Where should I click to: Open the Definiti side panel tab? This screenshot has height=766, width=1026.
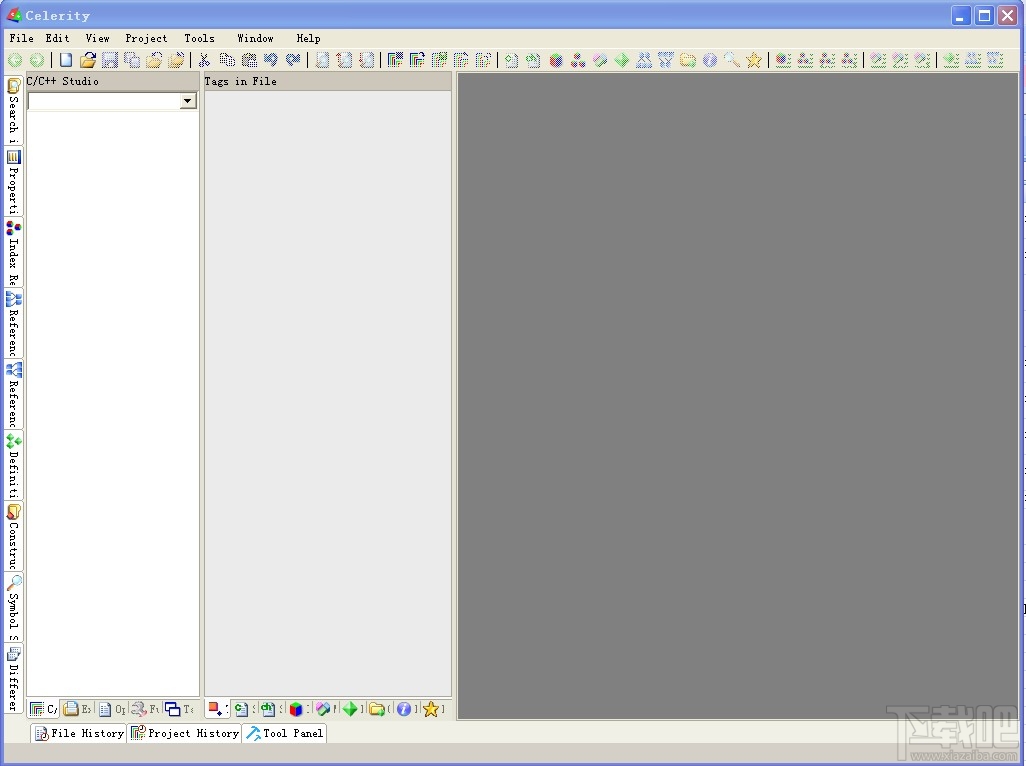(x=14, y=466)
